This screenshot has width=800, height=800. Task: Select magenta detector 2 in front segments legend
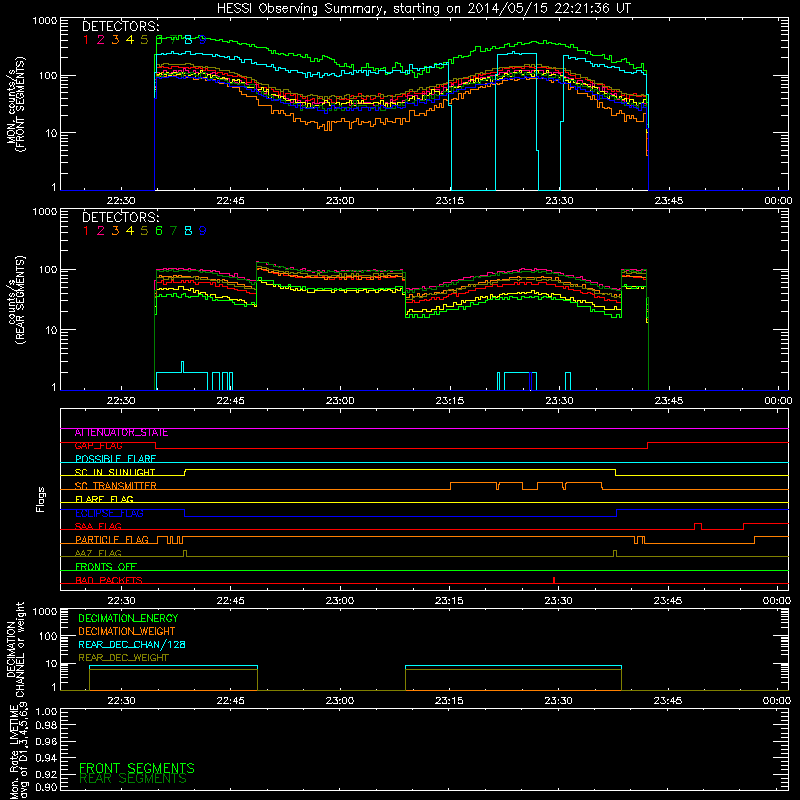click(x=101, y=40)
